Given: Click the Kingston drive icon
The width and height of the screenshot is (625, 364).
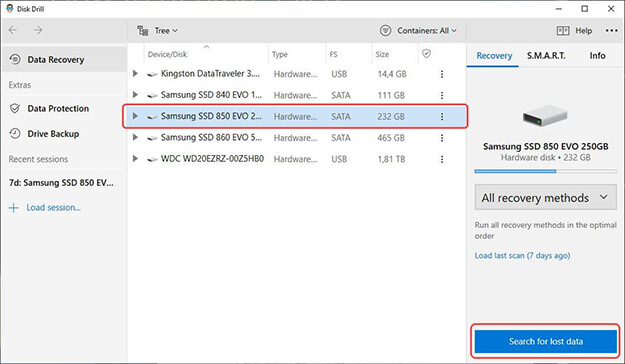Looking at the screenshot, I should pos(152,75).
